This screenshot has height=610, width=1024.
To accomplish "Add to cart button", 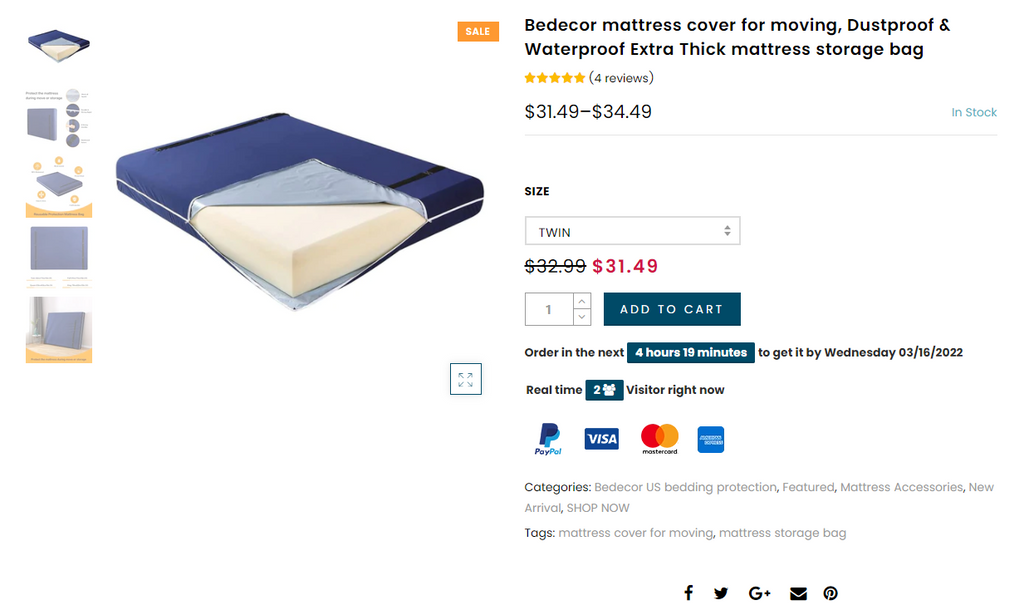I will pos(671,309).
